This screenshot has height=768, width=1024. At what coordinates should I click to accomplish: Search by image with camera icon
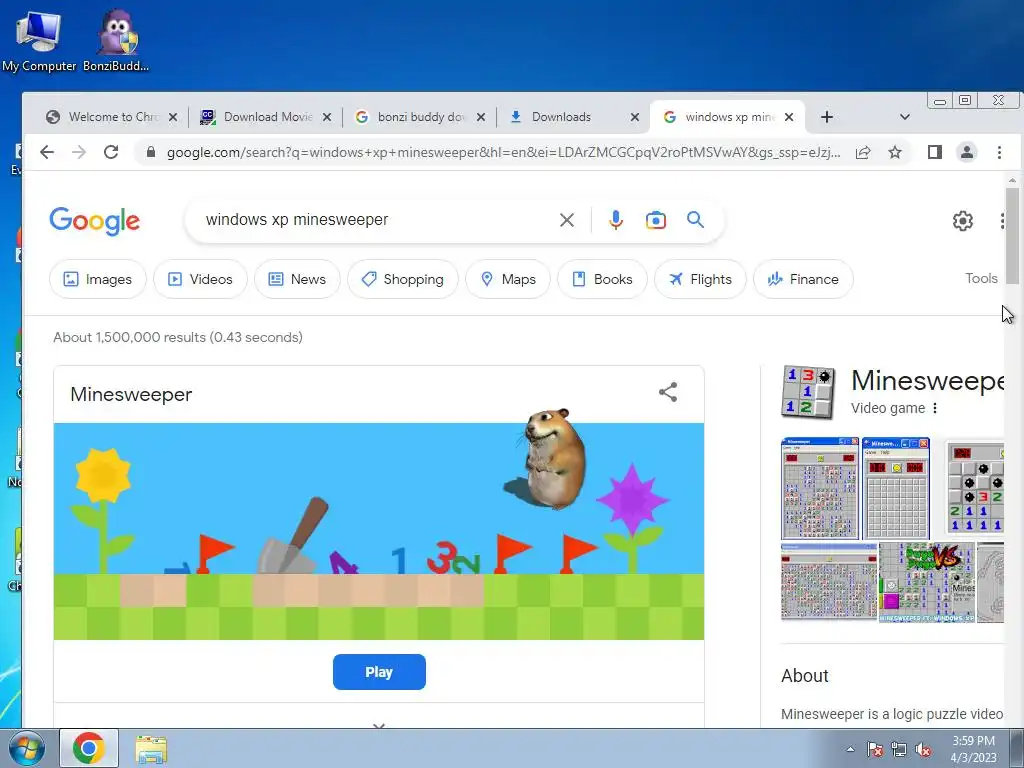(x=656, y=220)
